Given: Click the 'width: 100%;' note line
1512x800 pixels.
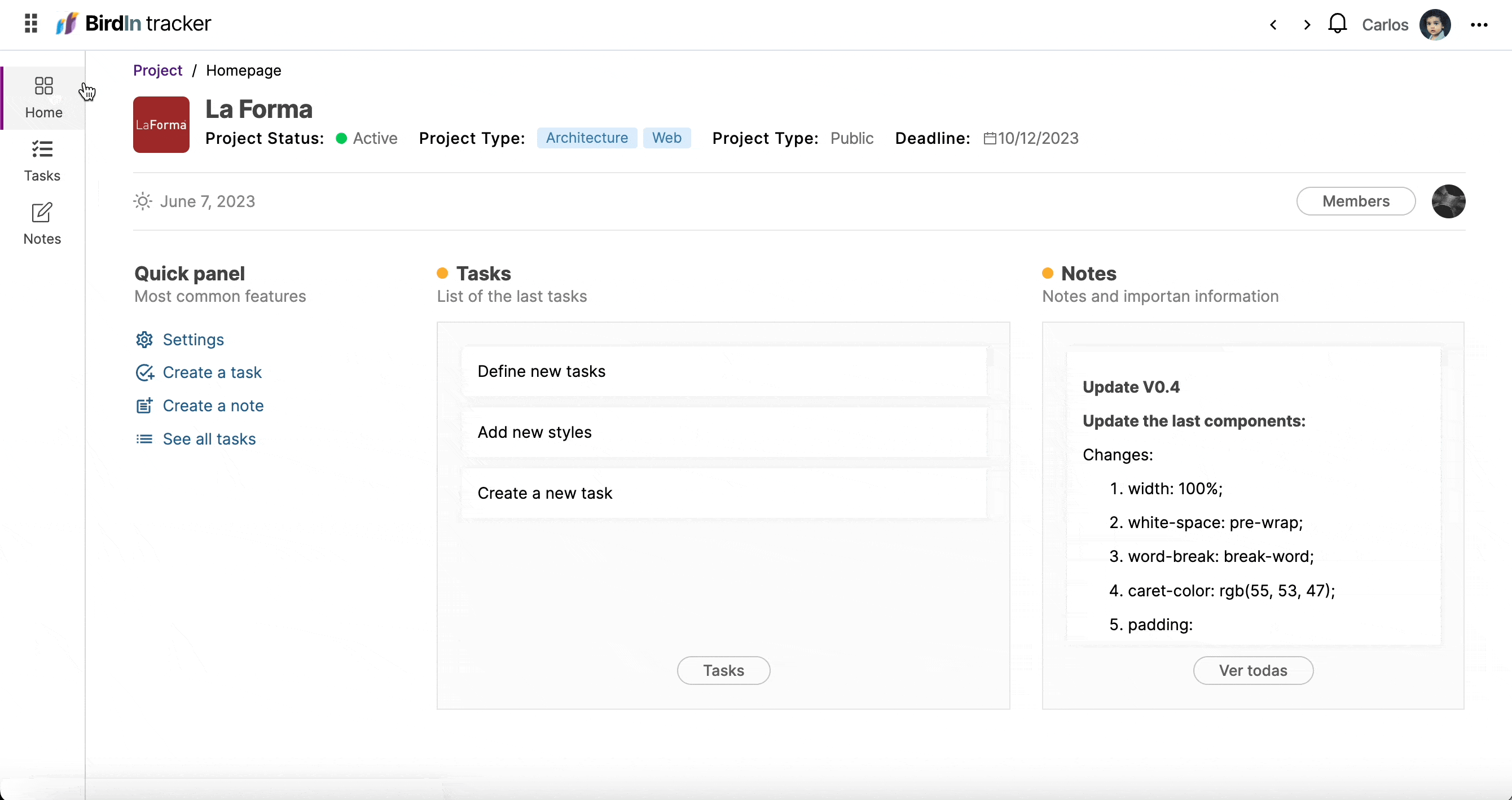Looking at the screenshot, I should 1166,489.
